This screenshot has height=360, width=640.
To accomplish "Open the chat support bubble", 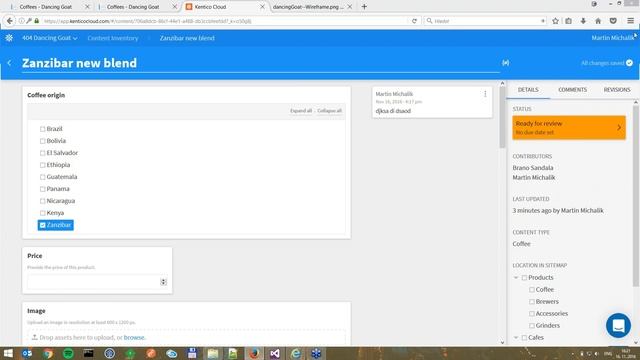I will (x=618, y=325).
